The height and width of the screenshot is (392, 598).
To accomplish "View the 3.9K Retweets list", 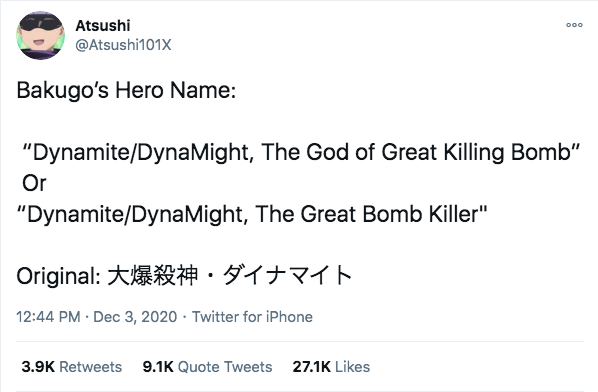I will click(x=72, y=367).
